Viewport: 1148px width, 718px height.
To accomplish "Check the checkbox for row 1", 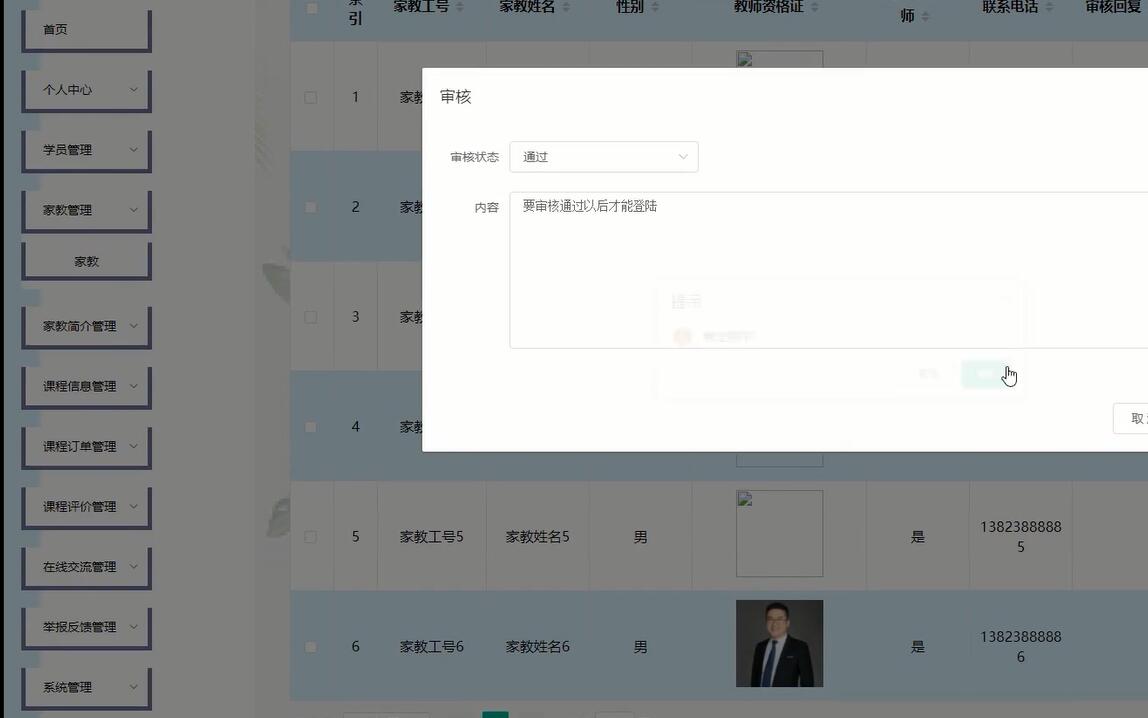I will (310, 97).
